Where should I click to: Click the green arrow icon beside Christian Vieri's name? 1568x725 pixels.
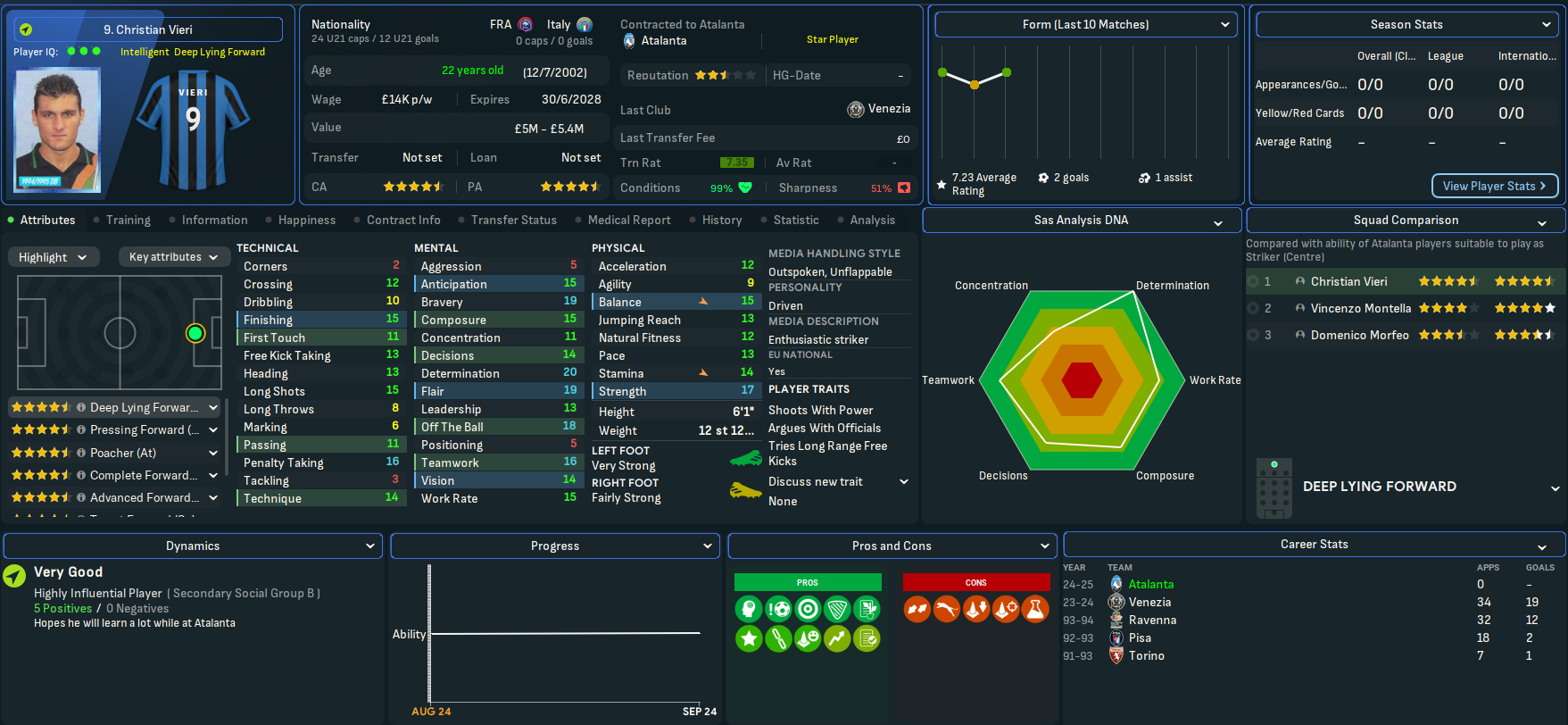(x=26, y=29)
